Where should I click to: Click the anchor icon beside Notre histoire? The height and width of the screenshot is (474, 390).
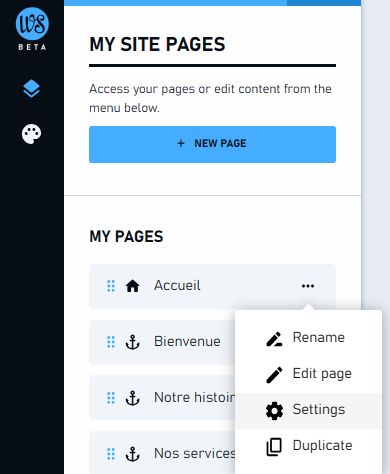tap(132, 398)
